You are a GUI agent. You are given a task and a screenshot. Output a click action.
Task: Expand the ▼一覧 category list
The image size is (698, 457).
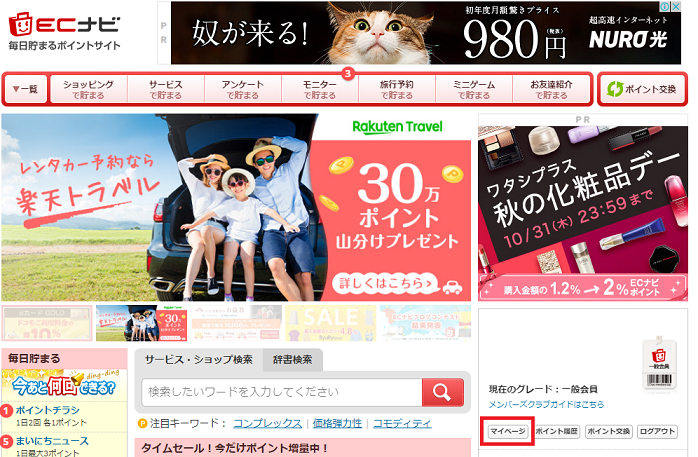tap(26, 89)
